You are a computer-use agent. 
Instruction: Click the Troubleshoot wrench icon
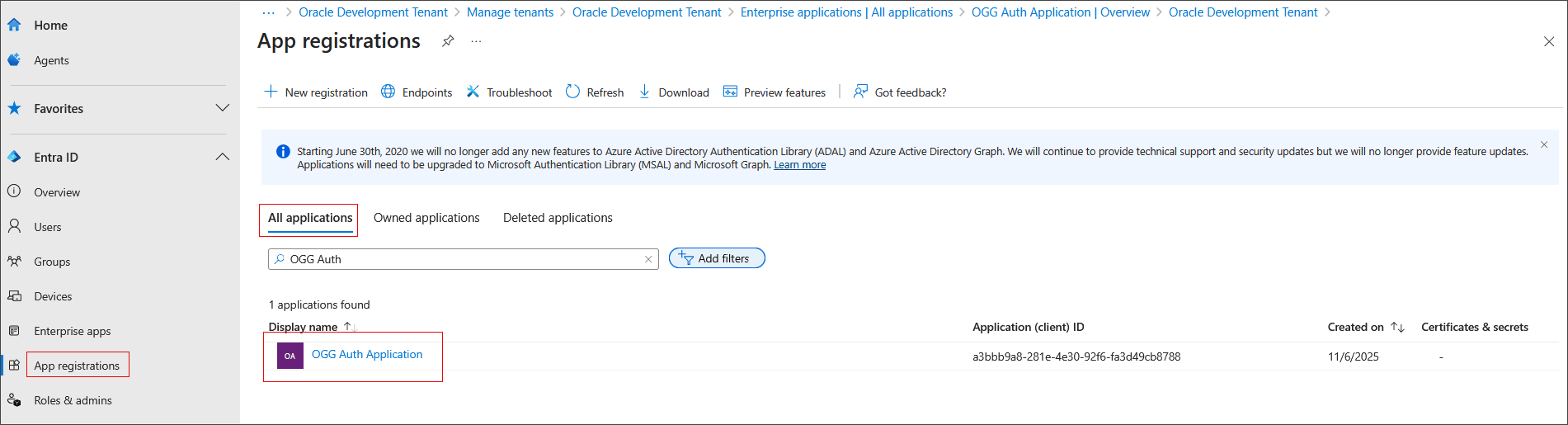[473, 92]
